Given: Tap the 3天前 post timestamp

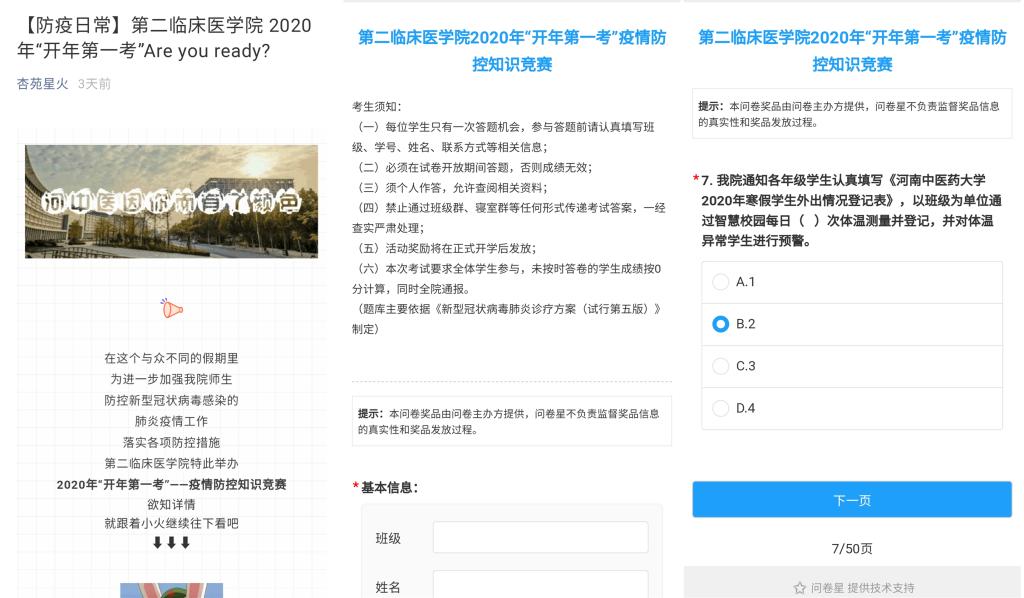Looking at the screenshot, I should pos(95,84).
